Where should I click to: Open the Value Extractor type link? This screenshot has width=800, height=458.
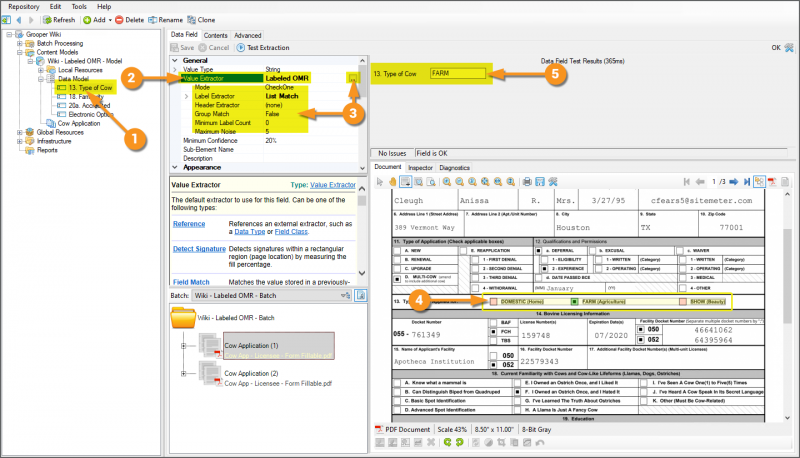333,185
